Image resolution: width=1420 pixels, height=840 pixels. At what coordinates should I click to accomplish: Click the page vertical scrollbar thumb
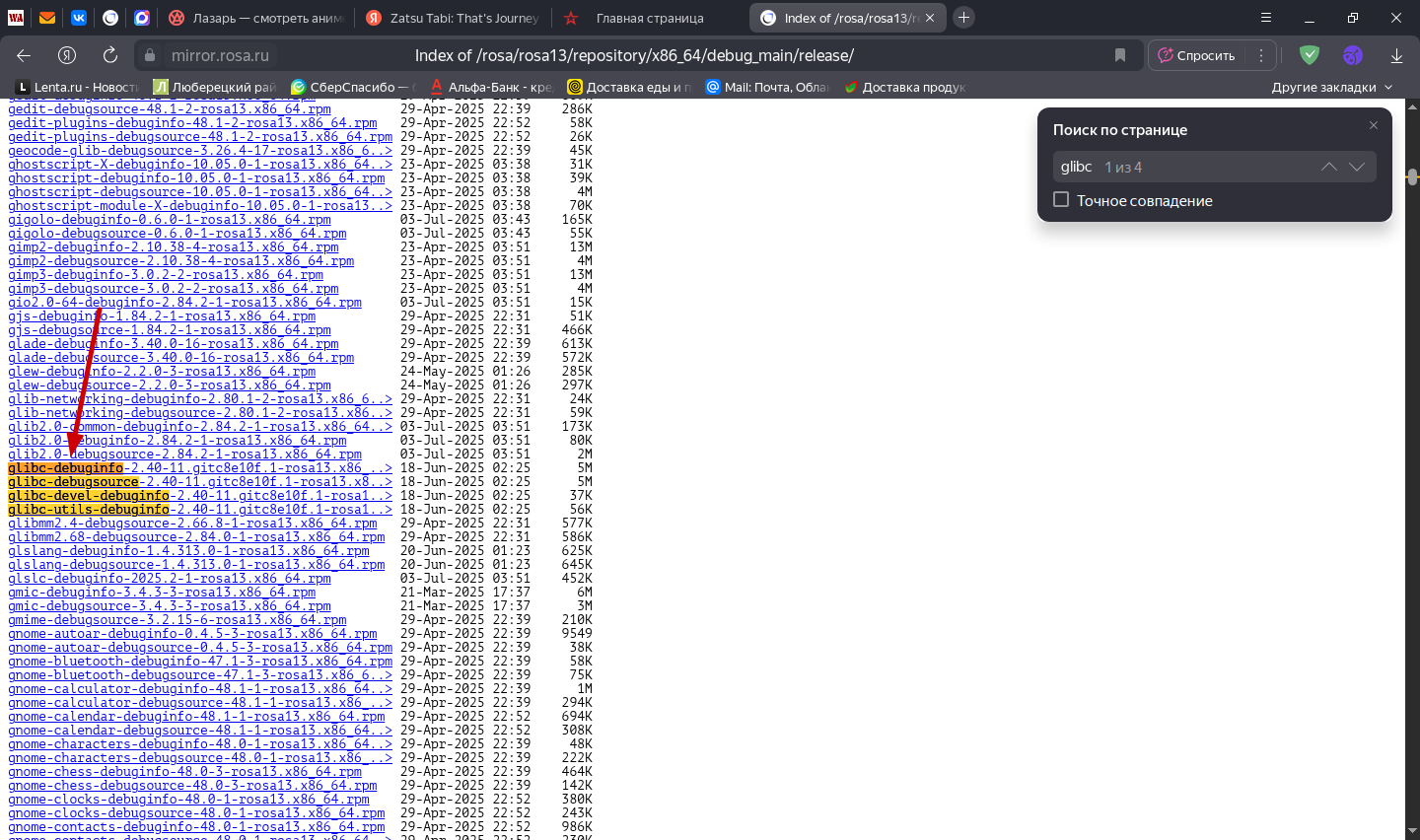1413,176
